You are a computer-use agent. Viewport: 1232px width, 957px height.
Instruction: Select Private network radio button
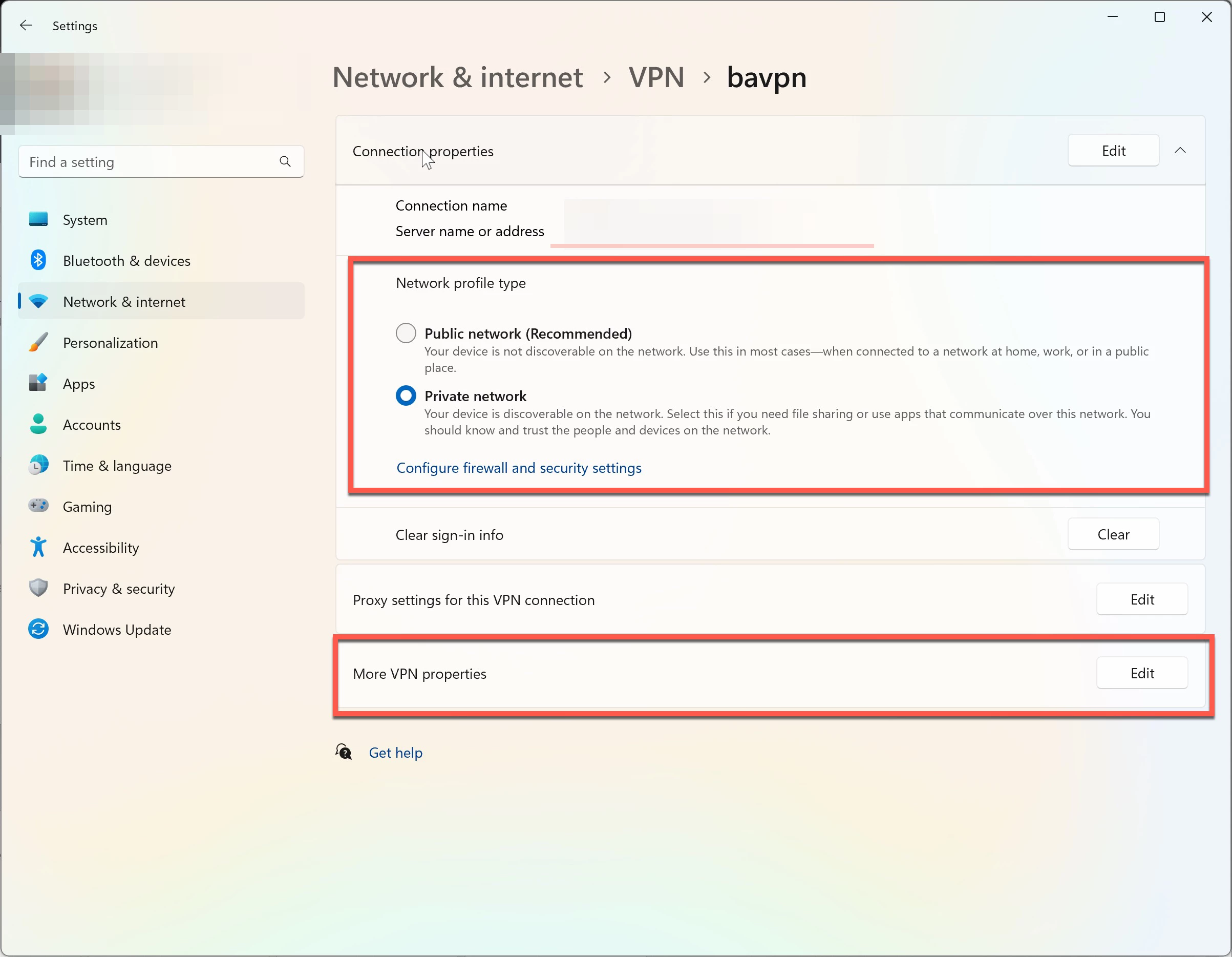click(406, 396)
